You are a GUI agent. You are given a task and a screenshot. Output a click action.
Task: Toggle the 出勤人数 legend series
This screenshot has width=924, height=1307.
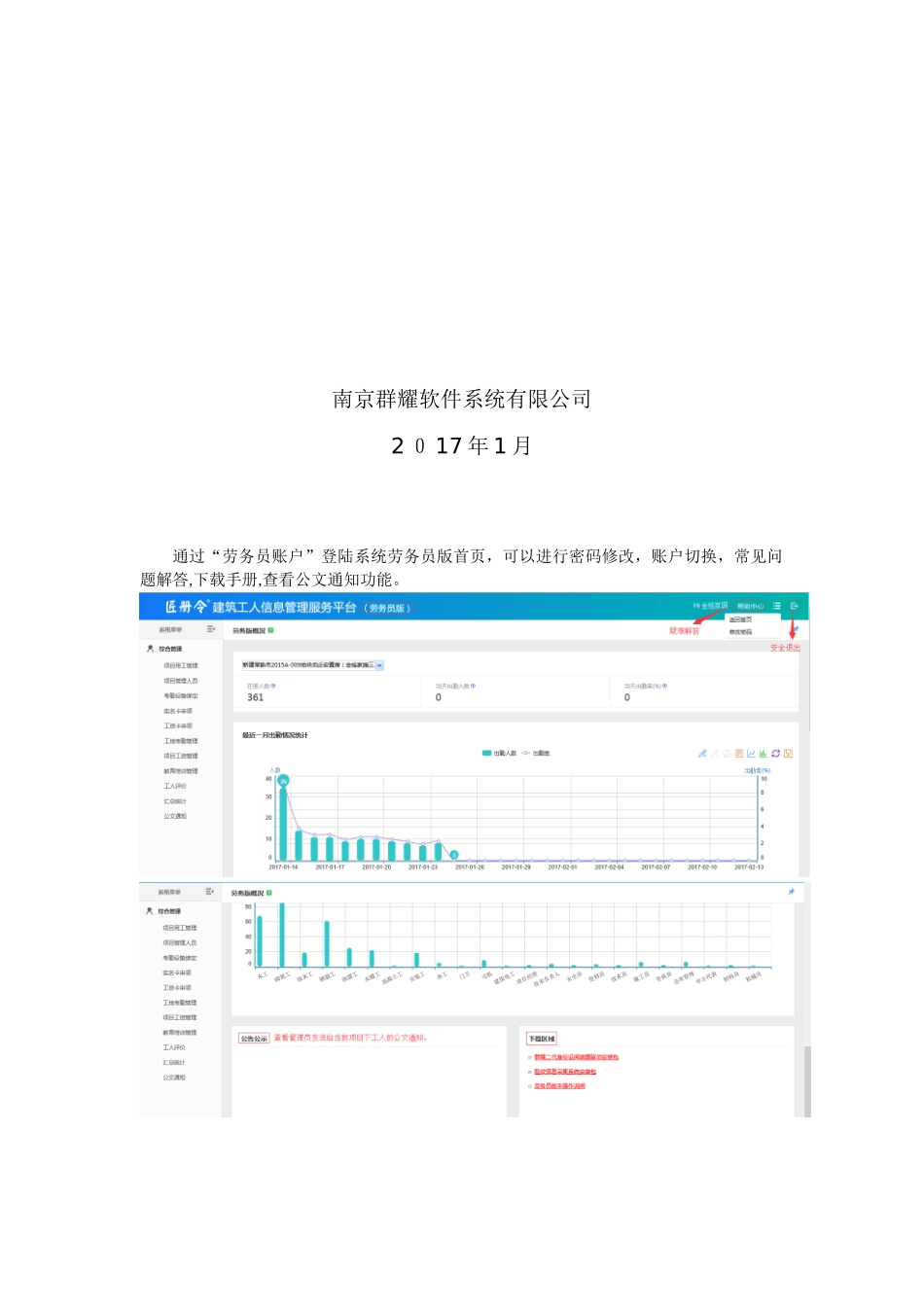[499, 753]
